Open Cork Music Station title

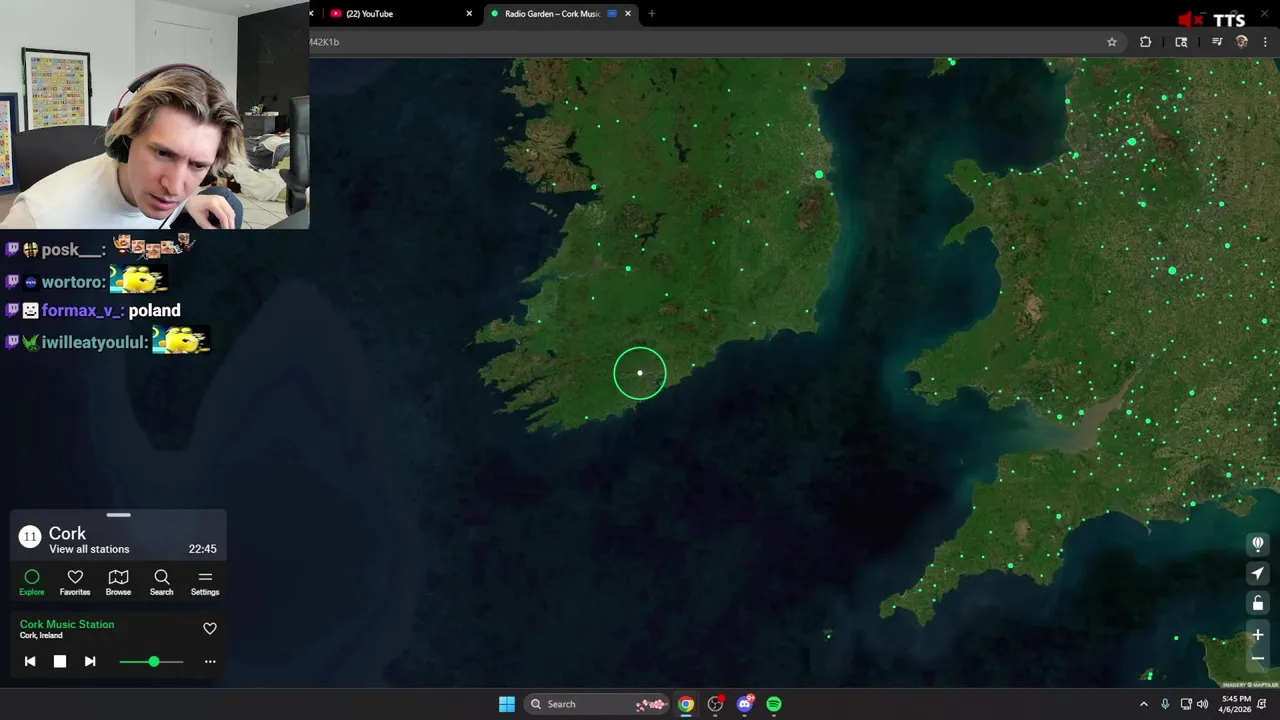[x=67, y=624]
